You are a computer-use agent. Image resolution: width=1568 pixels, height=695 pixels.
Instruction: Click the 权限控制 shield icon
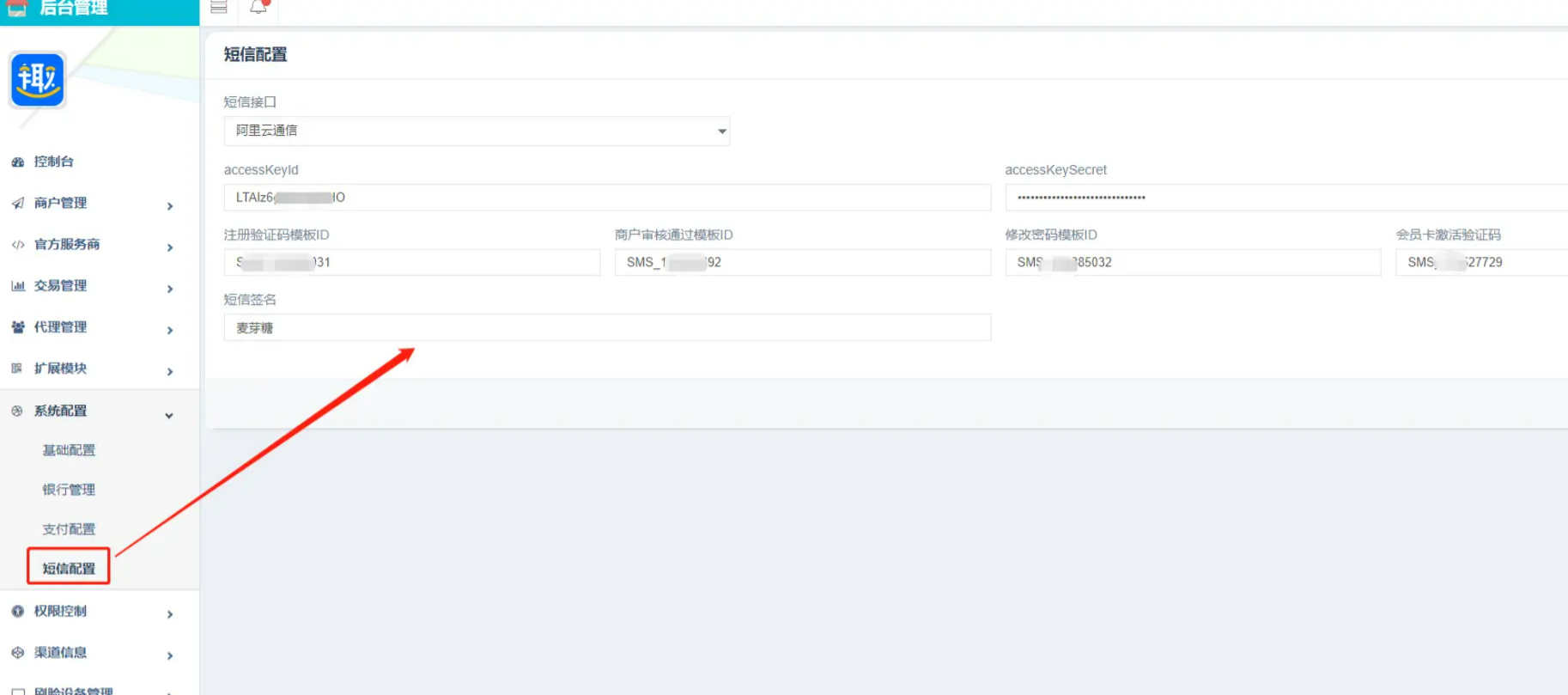[17, 611]
